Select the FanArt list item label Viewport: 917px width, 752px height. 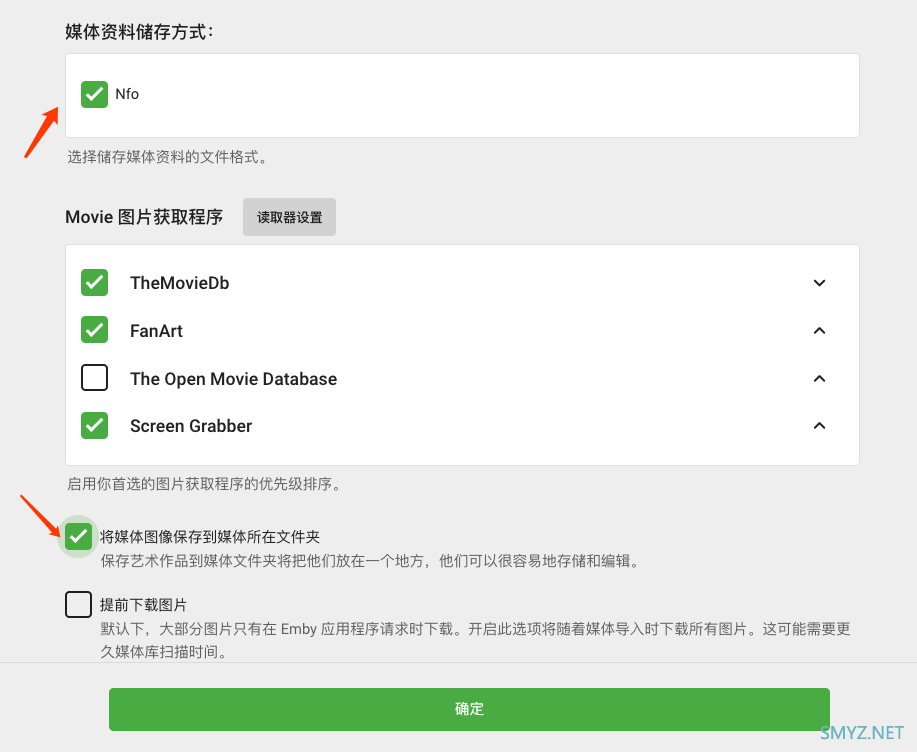(156, 331)
